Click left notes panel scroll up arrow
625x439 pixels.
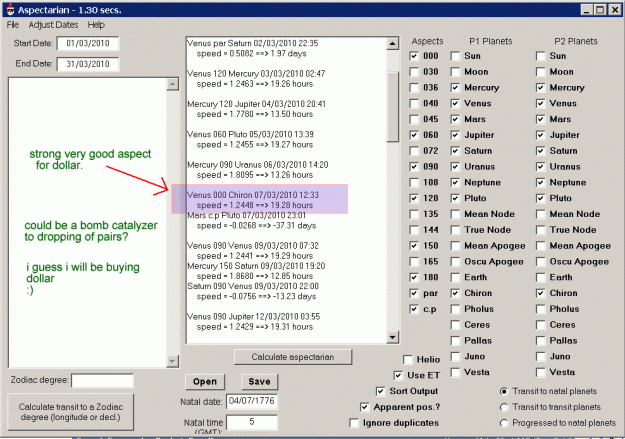tap(172, 84)
